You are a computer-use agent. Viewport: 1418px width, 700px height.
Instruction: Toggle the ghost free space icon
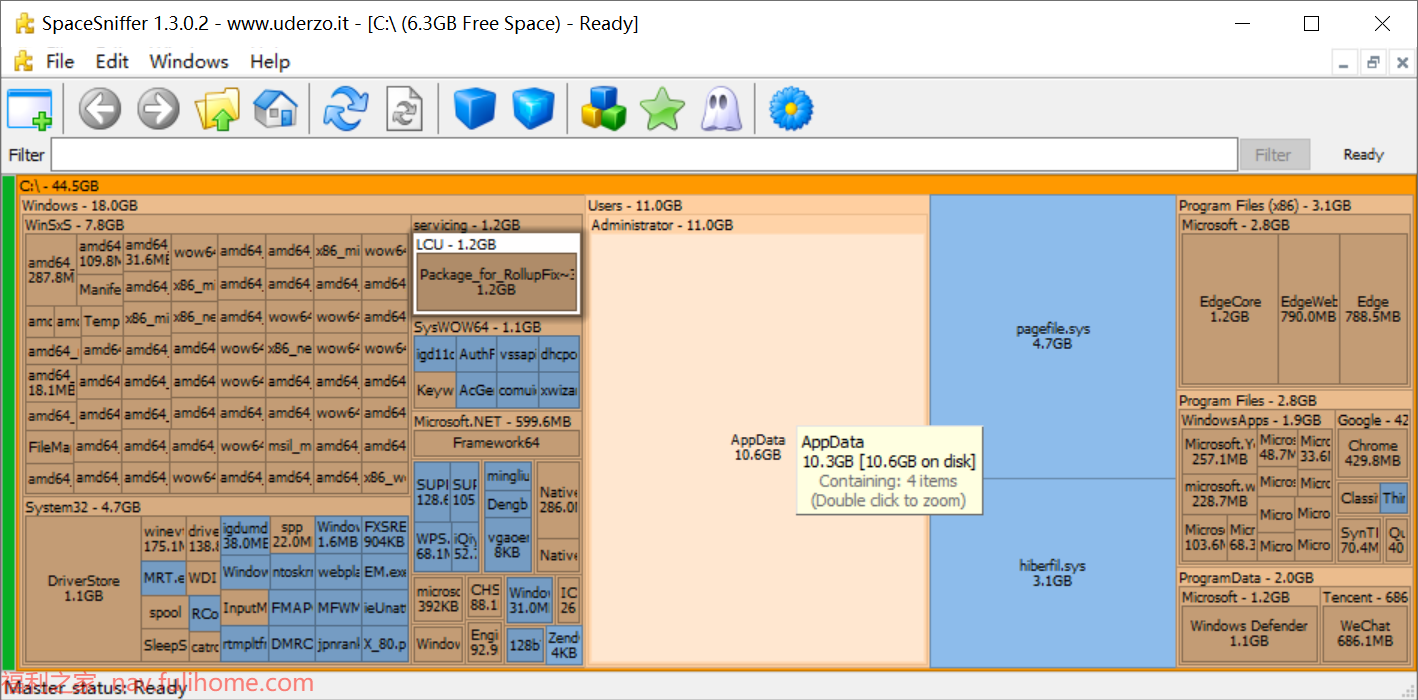tap(720, 108)
